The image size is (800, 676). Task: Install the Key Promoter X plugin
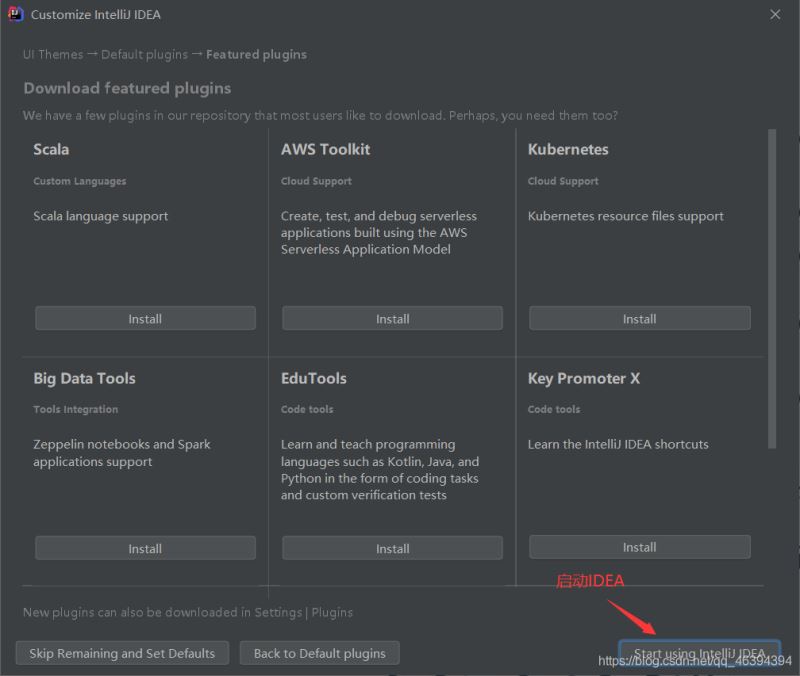(x=639, y=546)
